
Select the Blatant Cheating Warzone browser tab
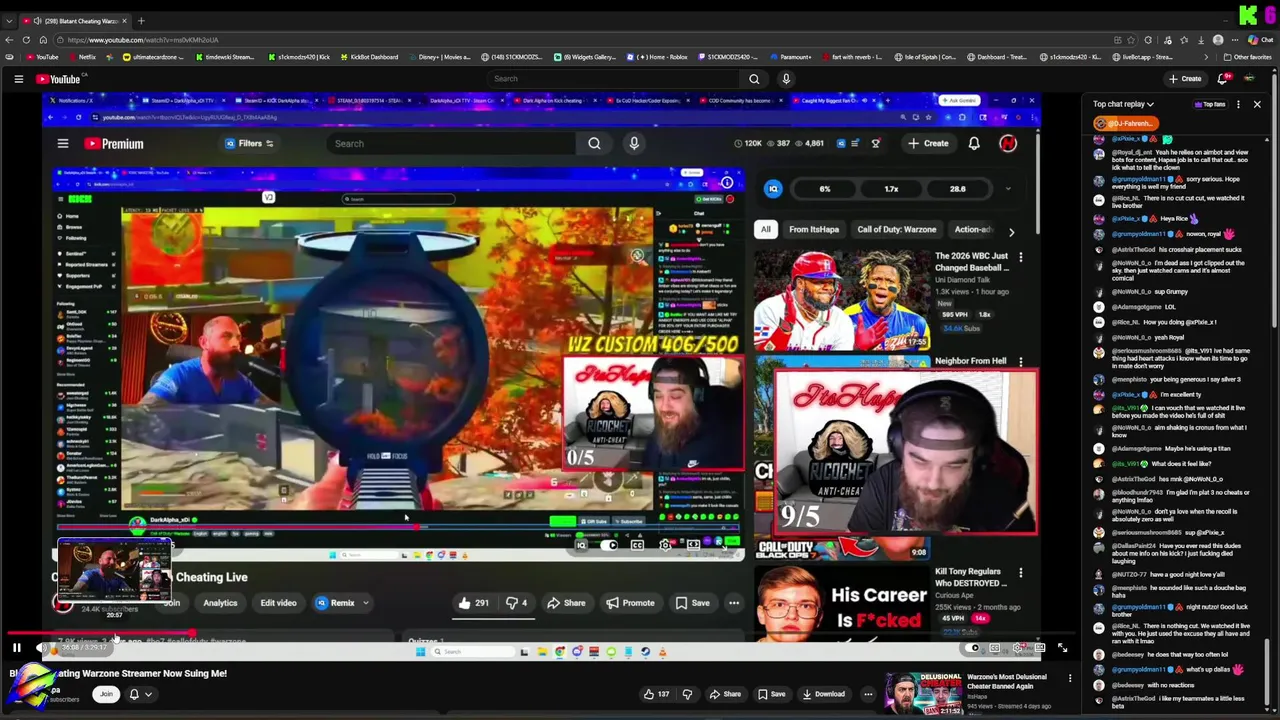click(75, 21)
